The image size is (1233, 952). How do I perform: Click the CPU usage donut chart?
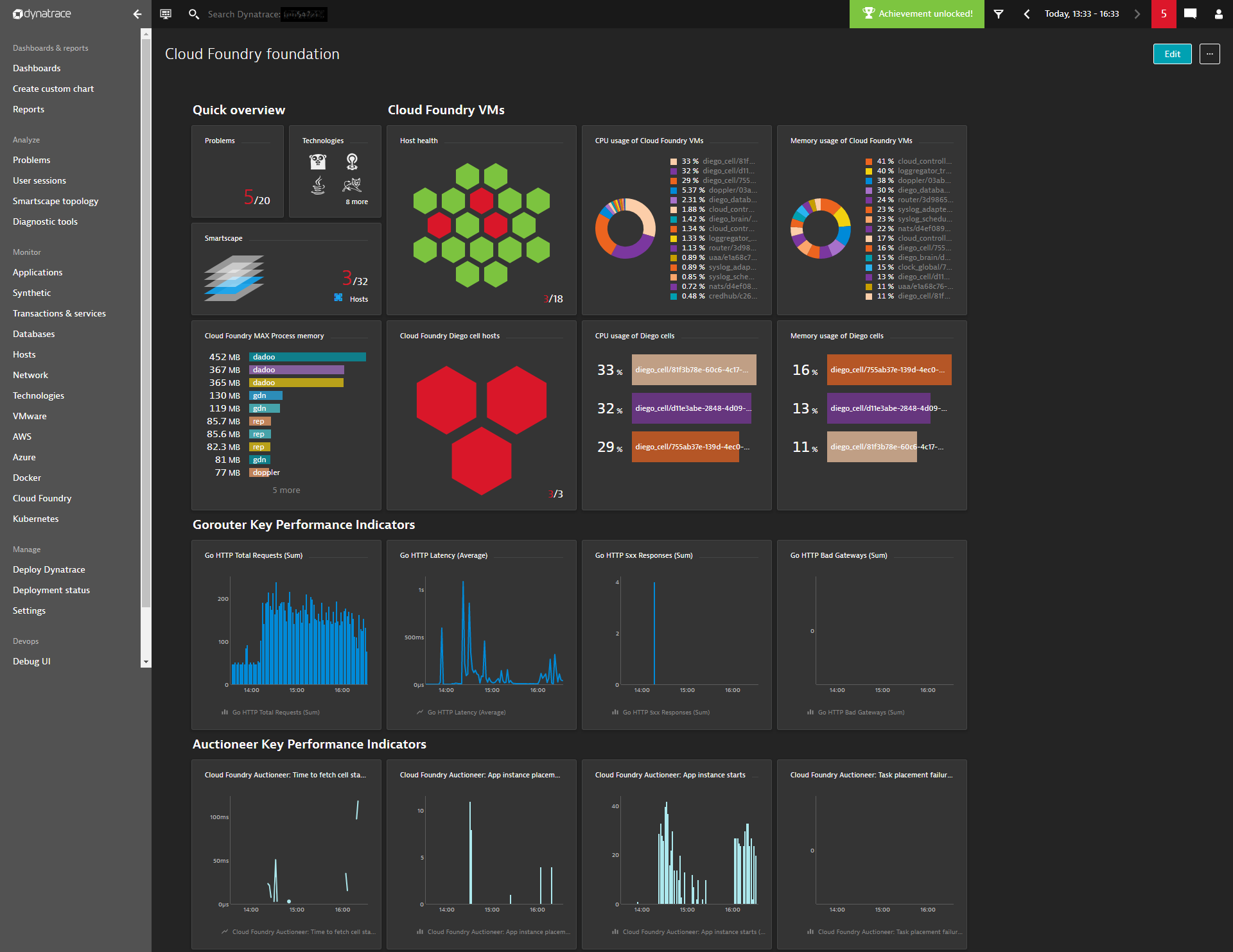pos(625,229)
